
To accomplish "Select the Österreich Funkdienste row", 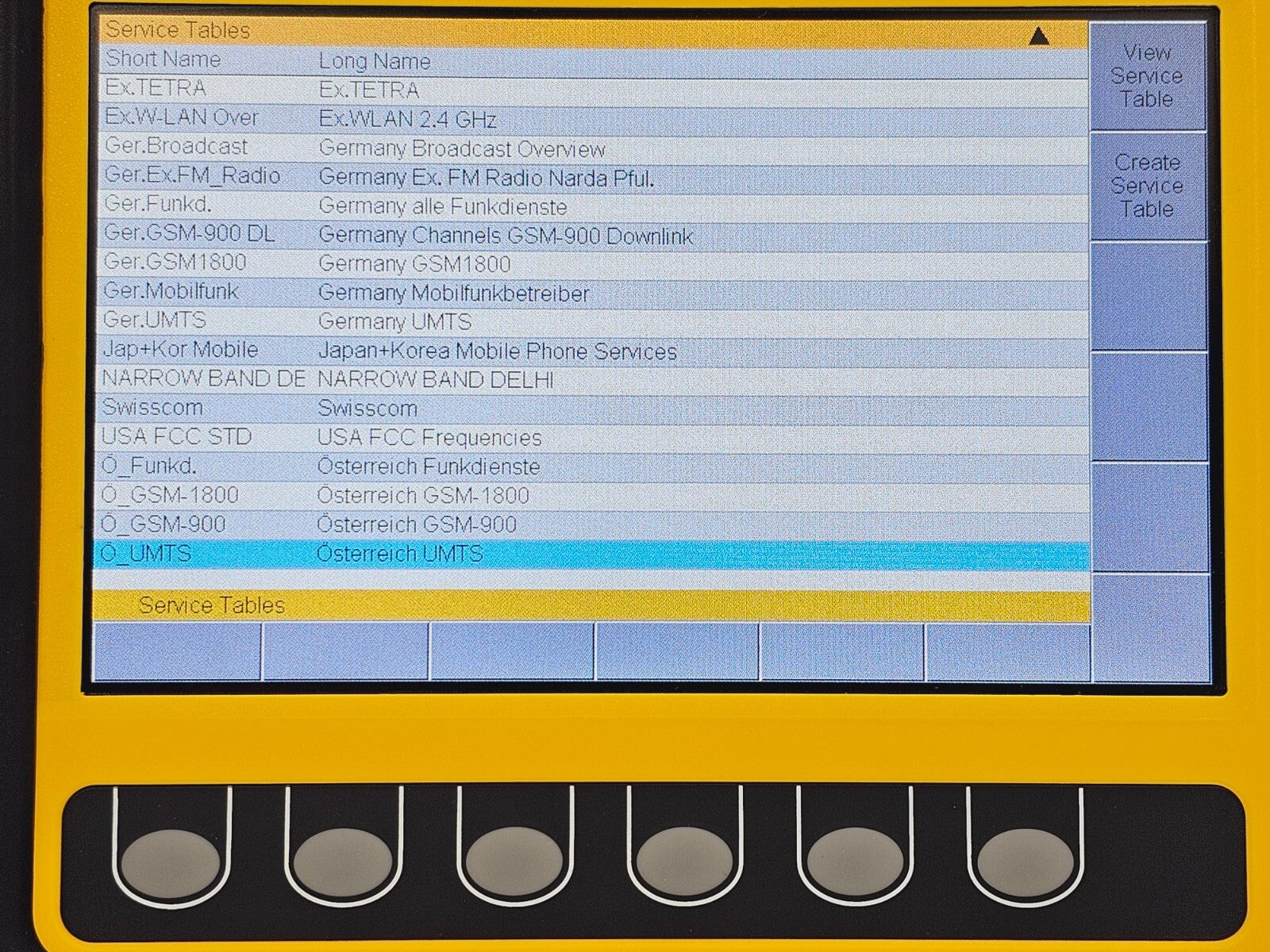I will coord(428,466).
